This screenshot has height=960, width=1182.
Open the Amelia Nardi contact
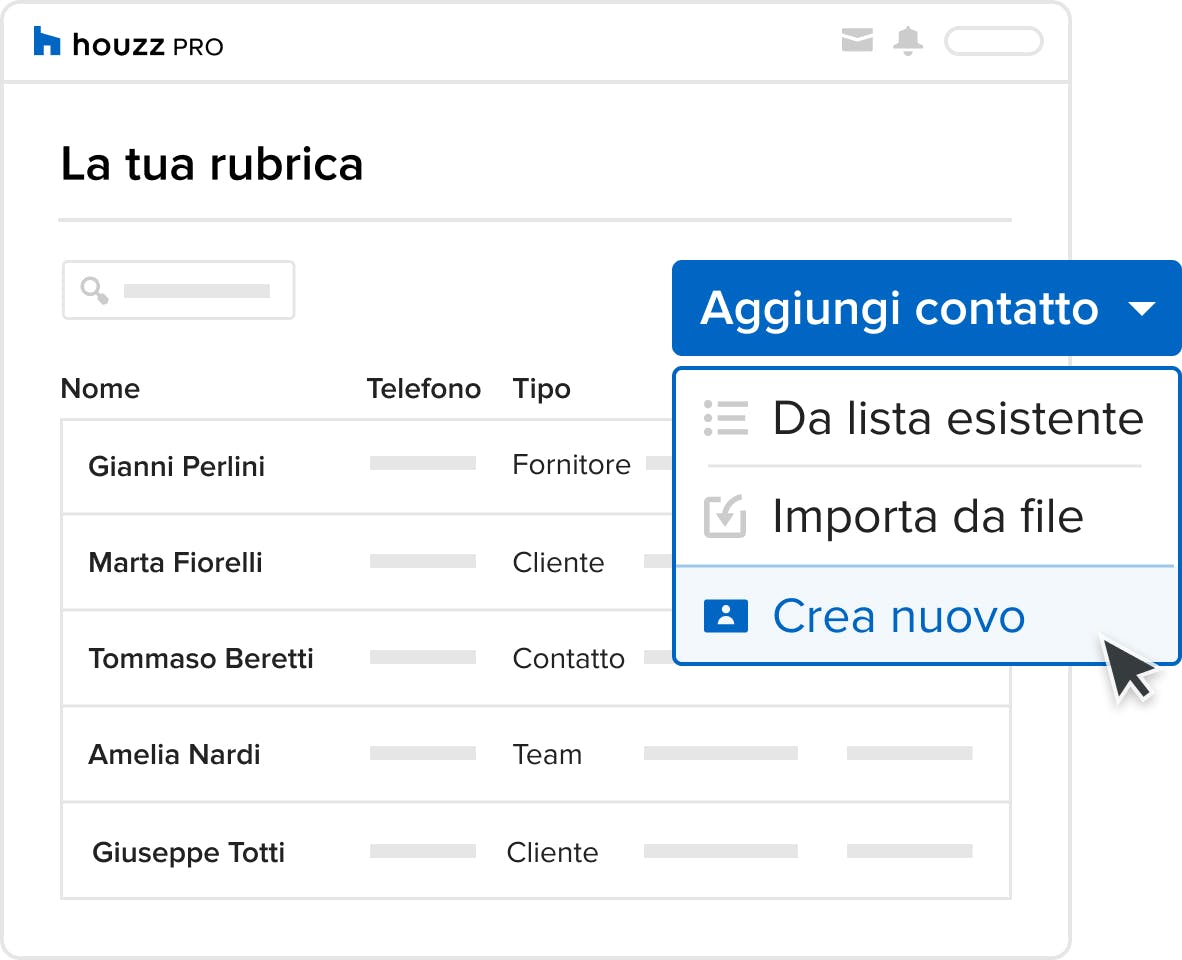174,754
